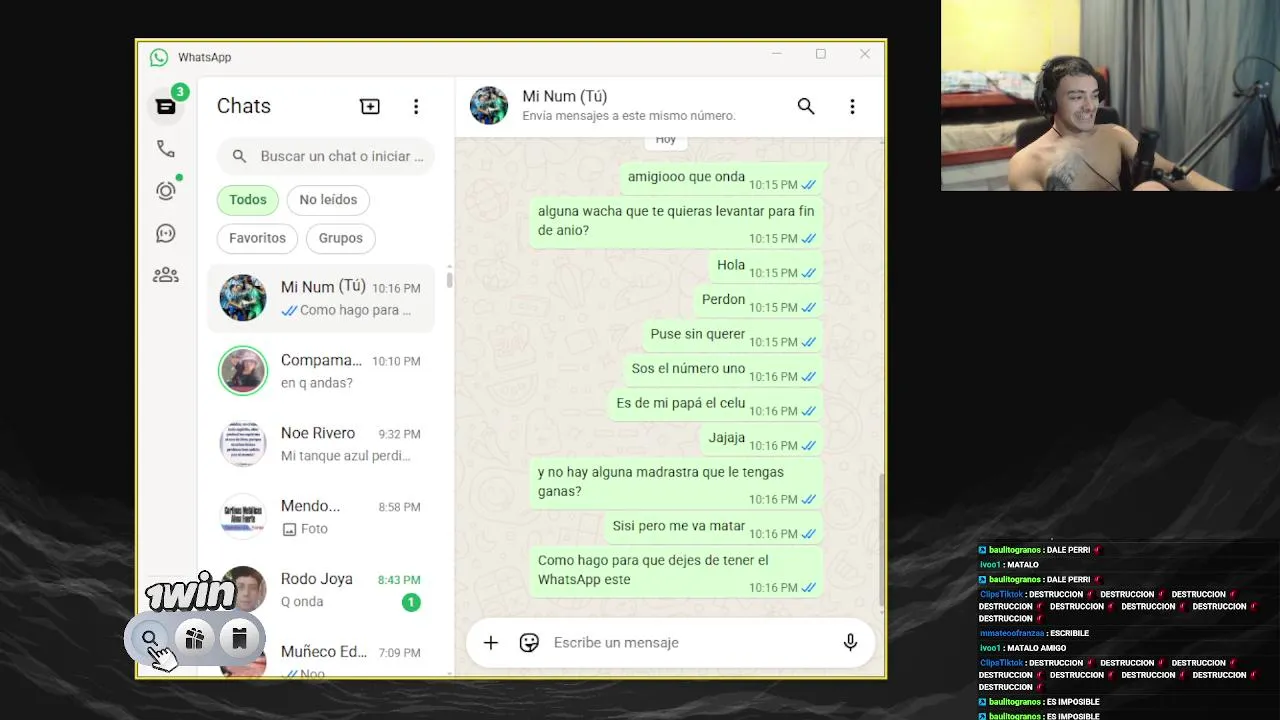Image resolution: width=1280 pixels, height=720 pixels.
Task: Click the 'Perdon' message
Action: [x=759, y=301]
